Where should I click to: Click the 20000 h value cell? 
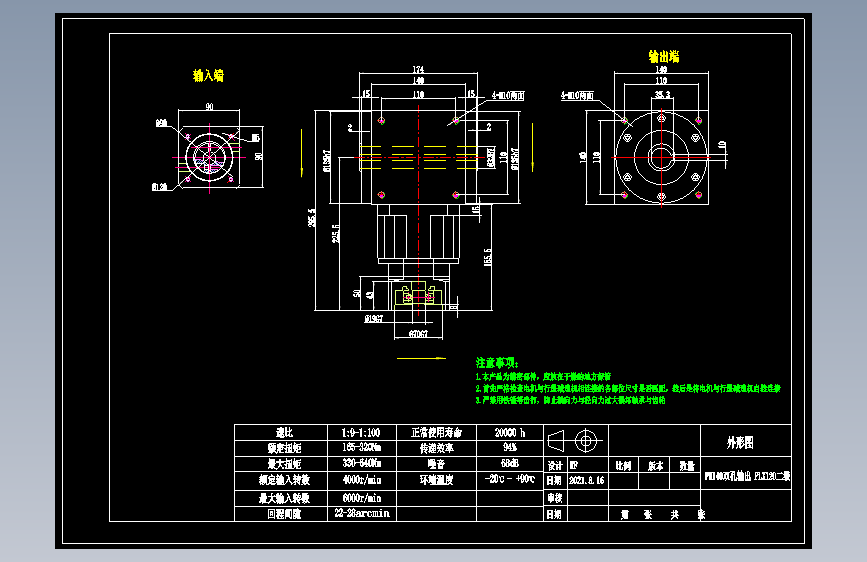(x=510, y=433)
